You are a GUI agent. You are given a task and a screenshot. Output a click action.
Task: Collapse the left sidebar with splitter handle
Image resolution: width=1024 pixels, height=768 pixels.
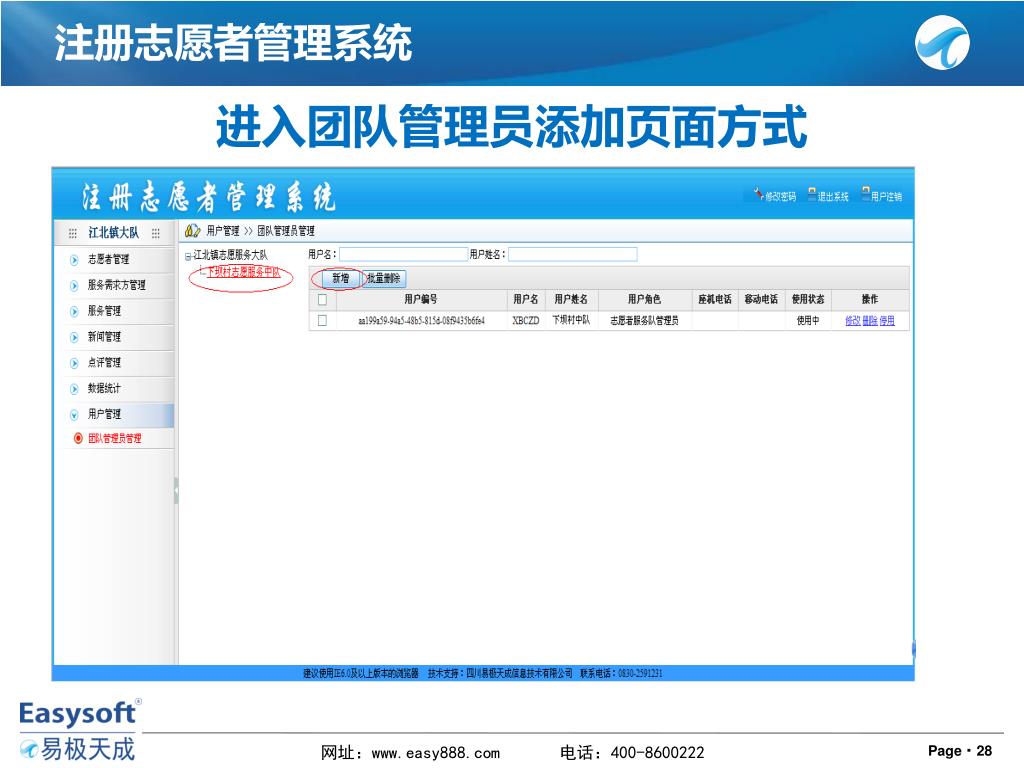click(176, 490)
